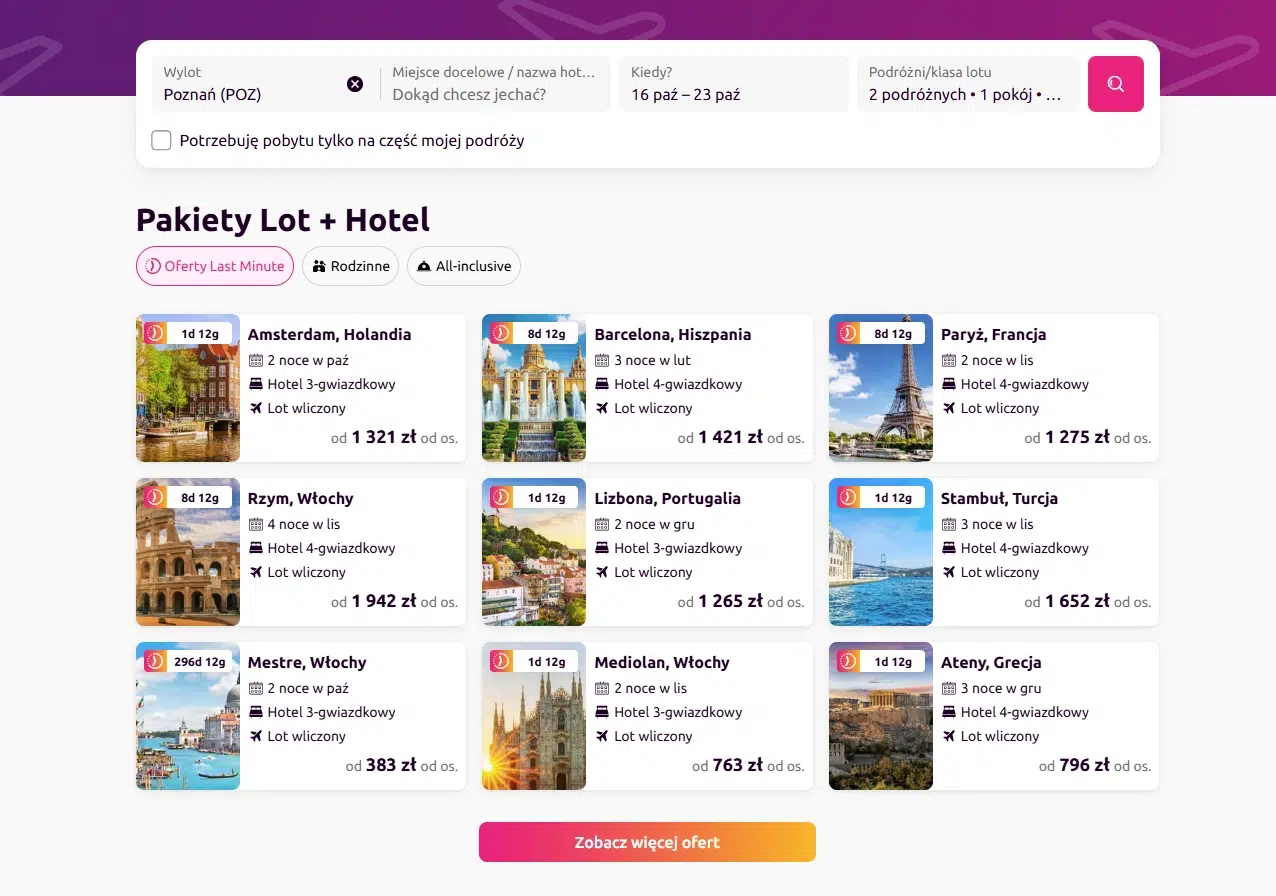Click '4 noce w lis' on Rzym card
The image size is (1276, 896).
click(x=304, y=524)
